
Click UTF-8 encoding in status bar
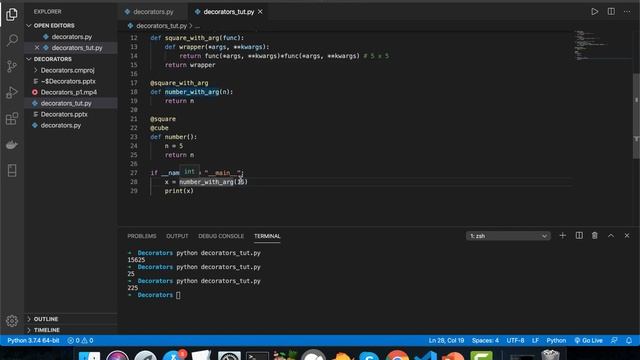[x=515, y=340]
